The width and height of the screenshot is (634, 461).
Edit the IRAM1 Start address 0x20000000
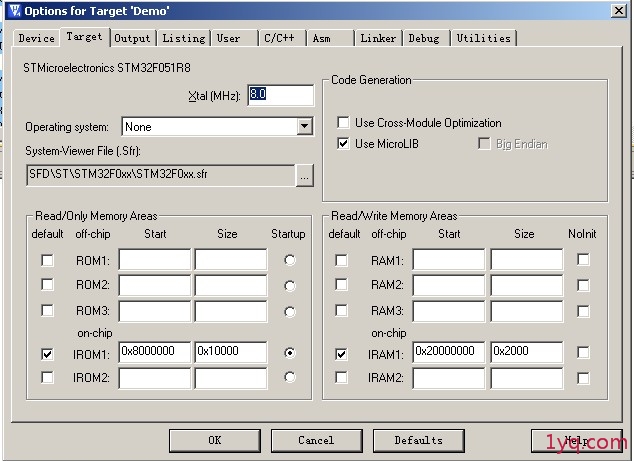click(448, 352)
